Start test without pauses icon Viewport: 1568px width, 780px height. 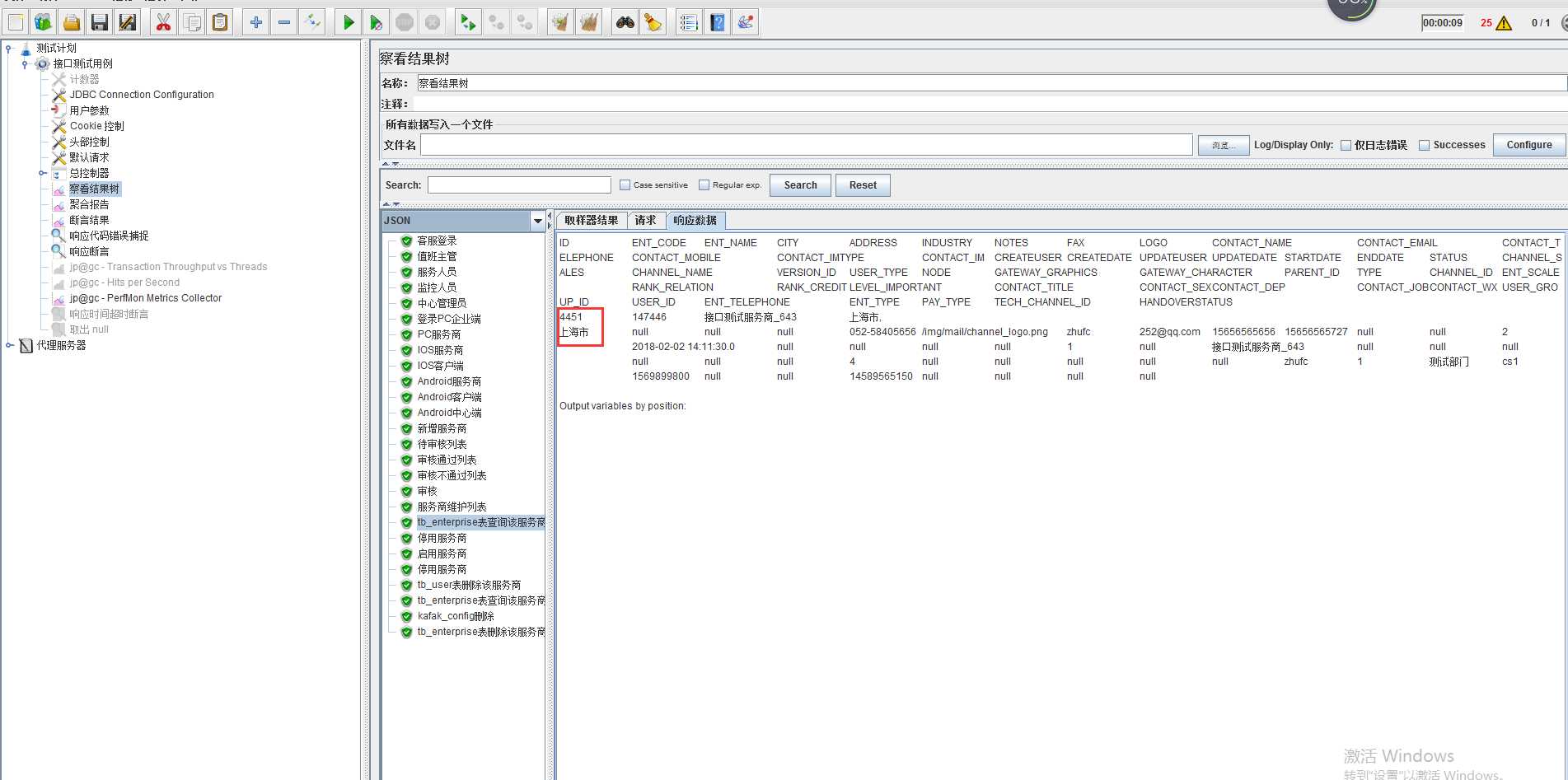[x=377, y=22]
